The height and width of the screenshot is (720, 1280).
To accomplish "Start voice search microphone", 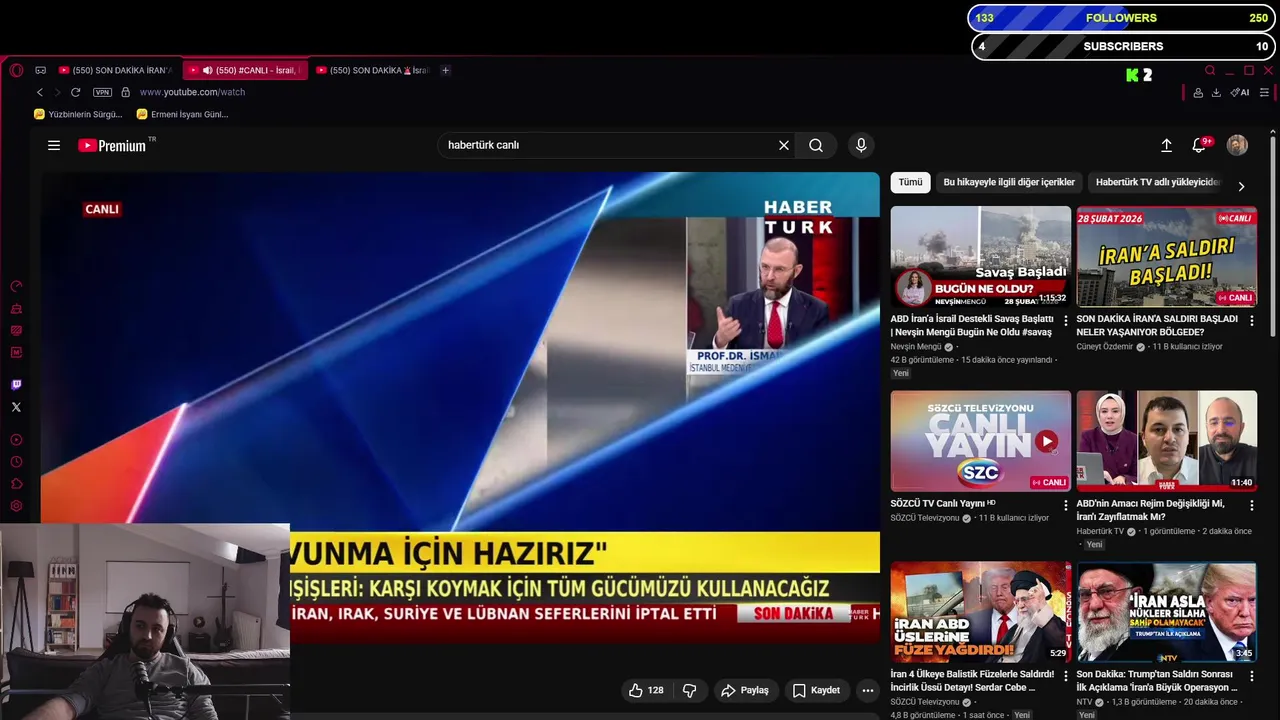I will [861, 145].
